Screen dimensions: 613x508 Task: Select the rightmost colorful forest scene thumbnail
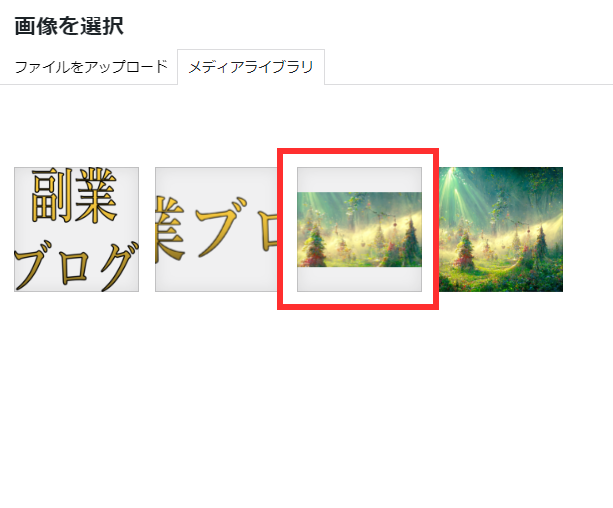tap(501, 230)
